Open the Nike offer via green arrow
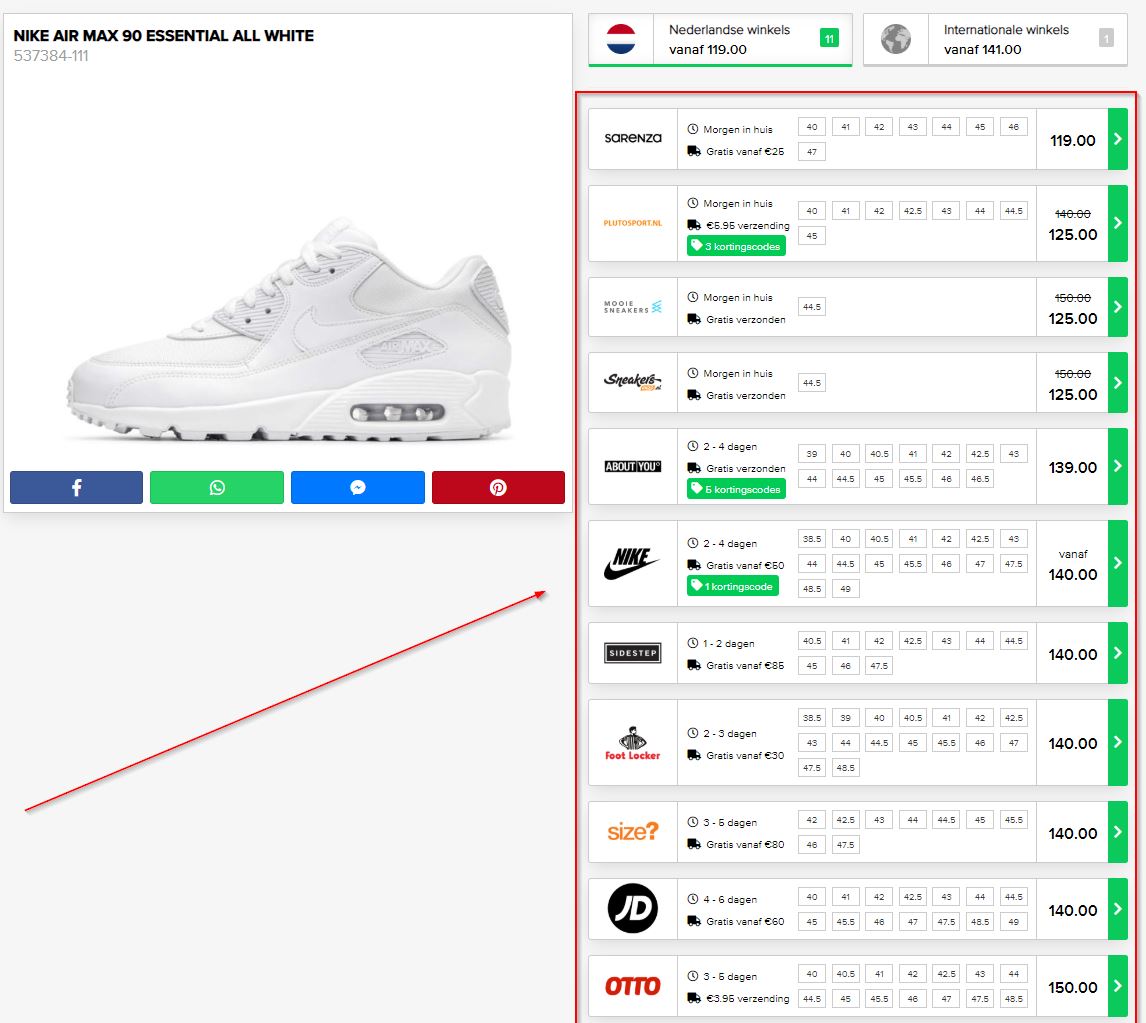1146x1023 pixels. (1117, 563)
